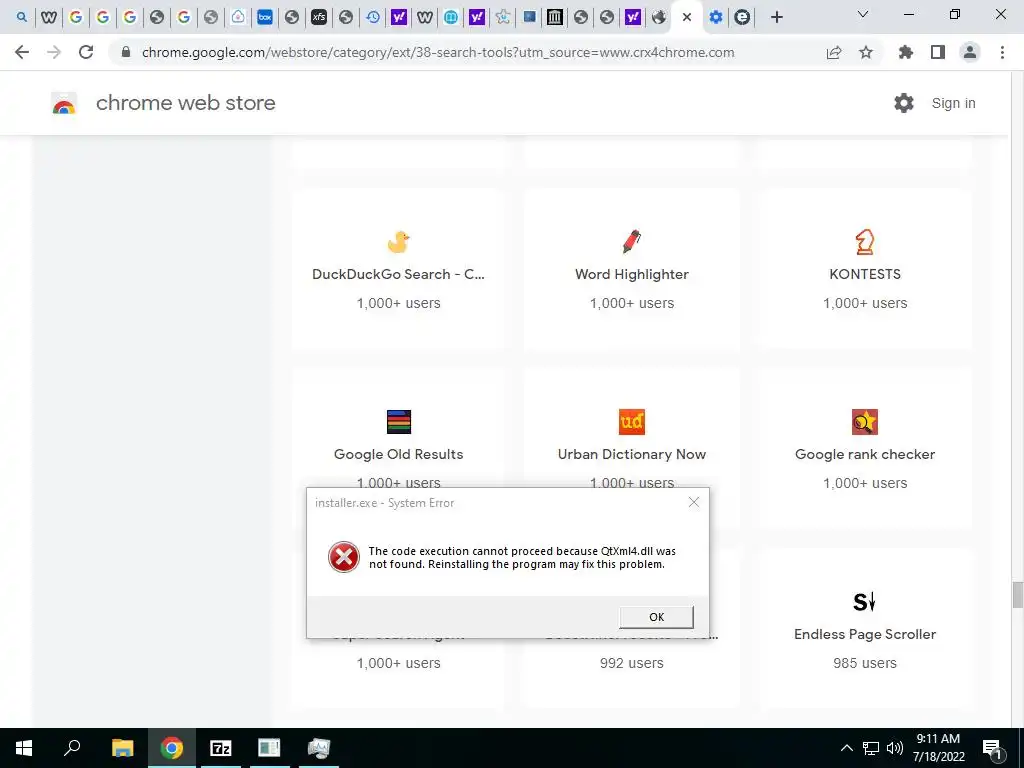The image size is (1024, 768).
Task: Click the red error icon in the dialog
Action: pos(344,557)
